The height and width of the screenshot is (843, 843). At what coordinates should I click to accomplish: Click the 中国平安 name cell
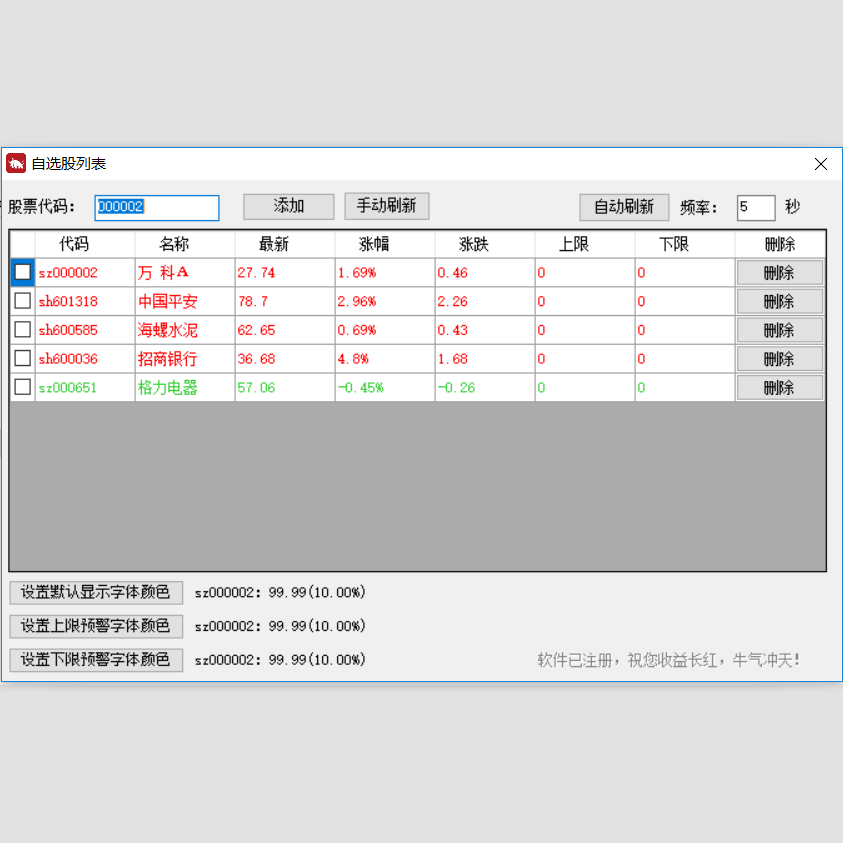[x=185, y=301]
